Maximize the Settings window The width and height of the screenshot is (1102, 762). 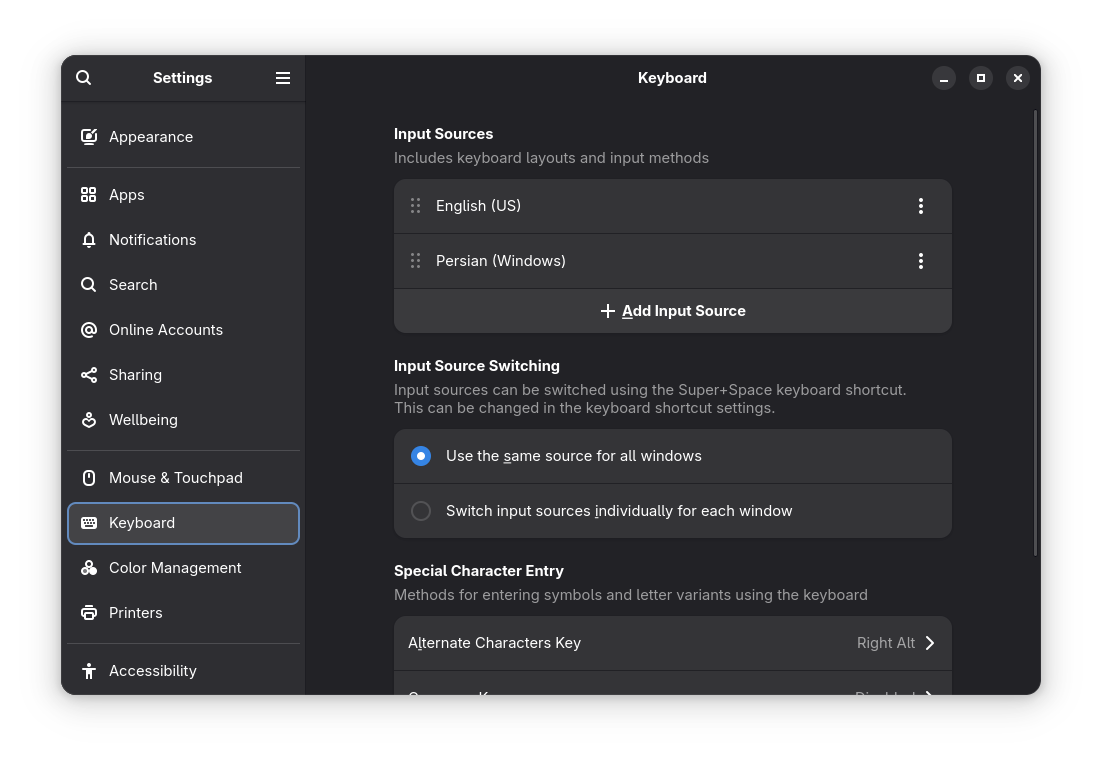(x=980, y=78)
